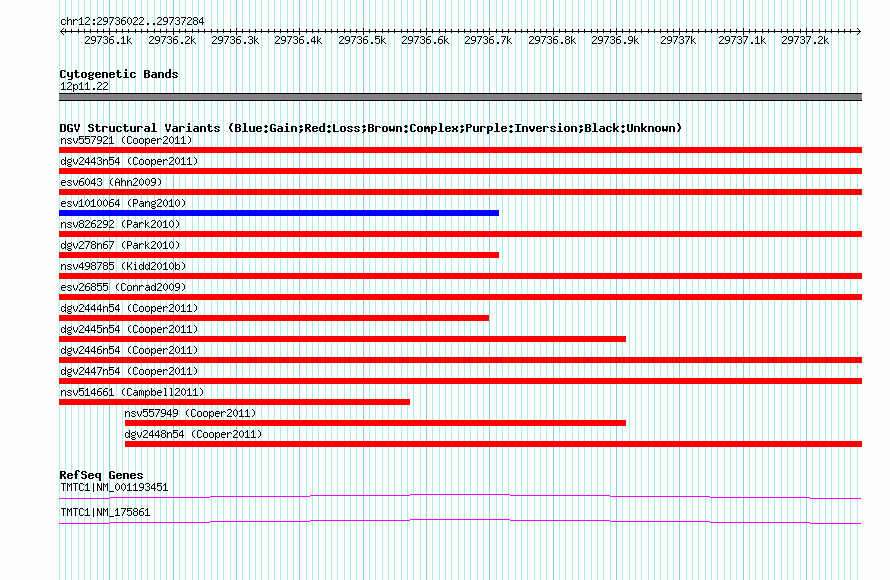This screenshot has height=580, width=890.
Task: Click the dgv2448n54 (Cooper2011) label
Action: (194, 434)
